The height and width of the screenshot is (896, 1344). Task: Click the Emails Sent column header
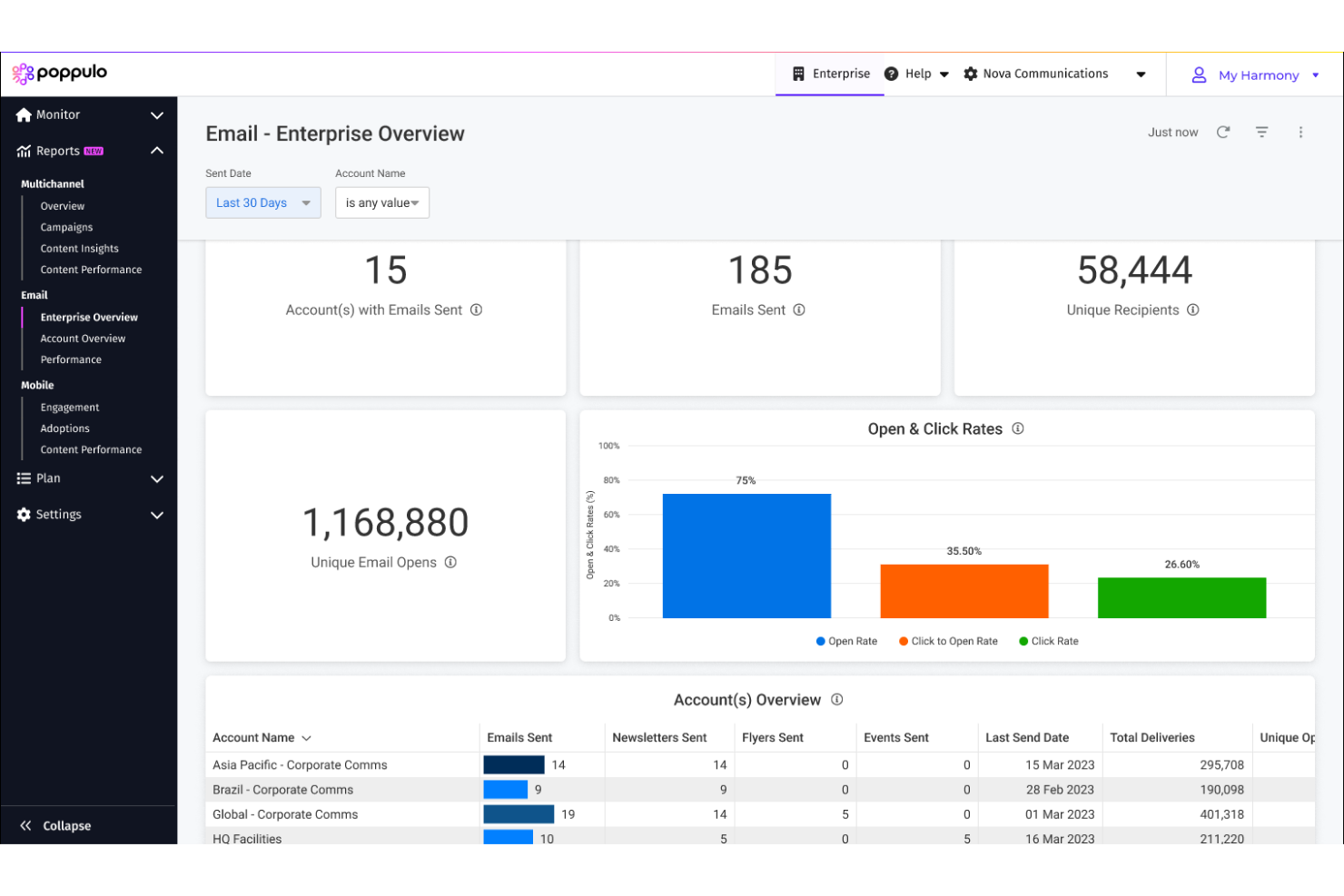pos(519,738)
